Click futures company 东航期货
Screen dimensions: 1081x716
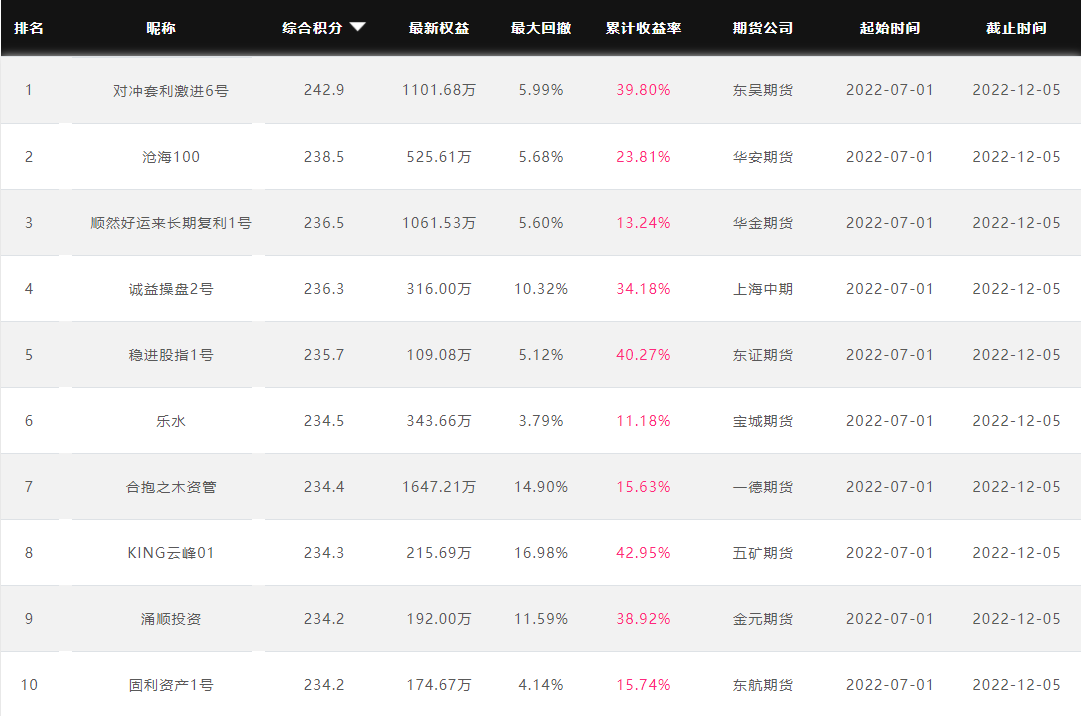pyautogui.click(x=762, y=685)
